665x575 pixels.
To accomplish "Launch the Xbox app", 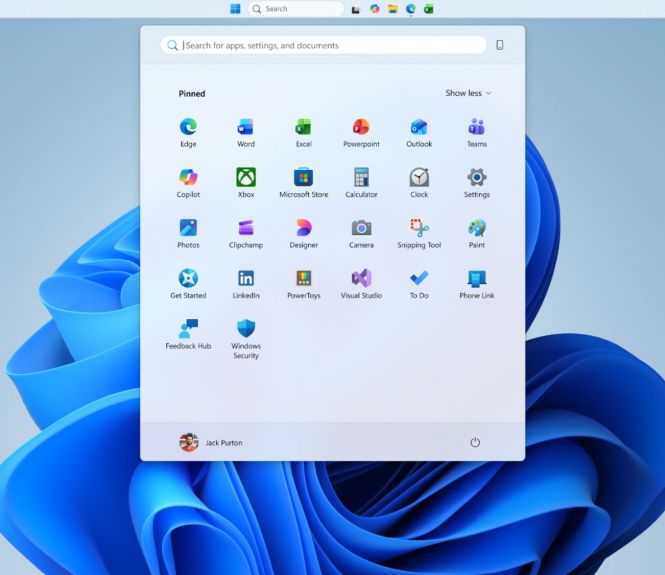I will click(246, 184).
